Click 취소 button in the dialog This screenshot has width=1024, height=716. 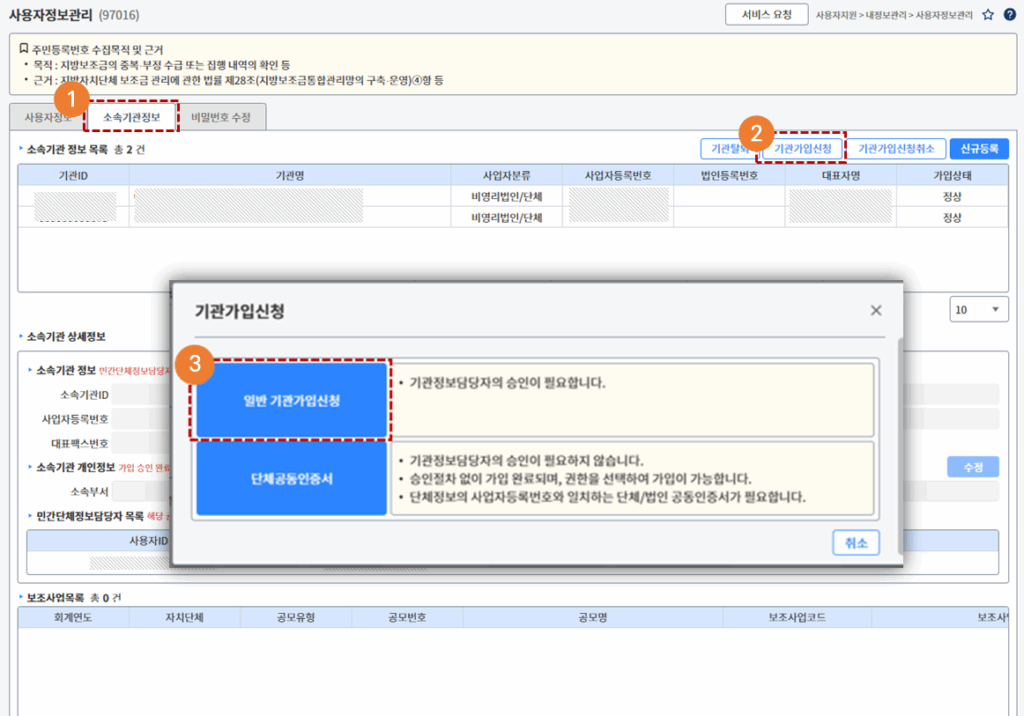click(856, 543)
